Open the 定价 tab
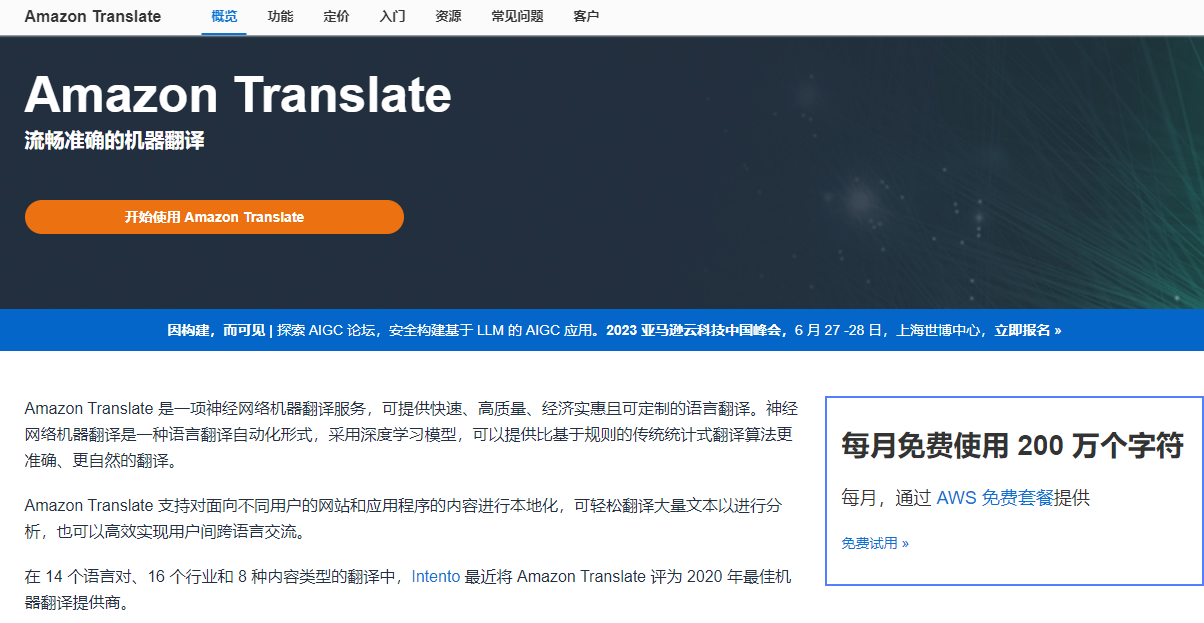 click(x=336, y=17)
